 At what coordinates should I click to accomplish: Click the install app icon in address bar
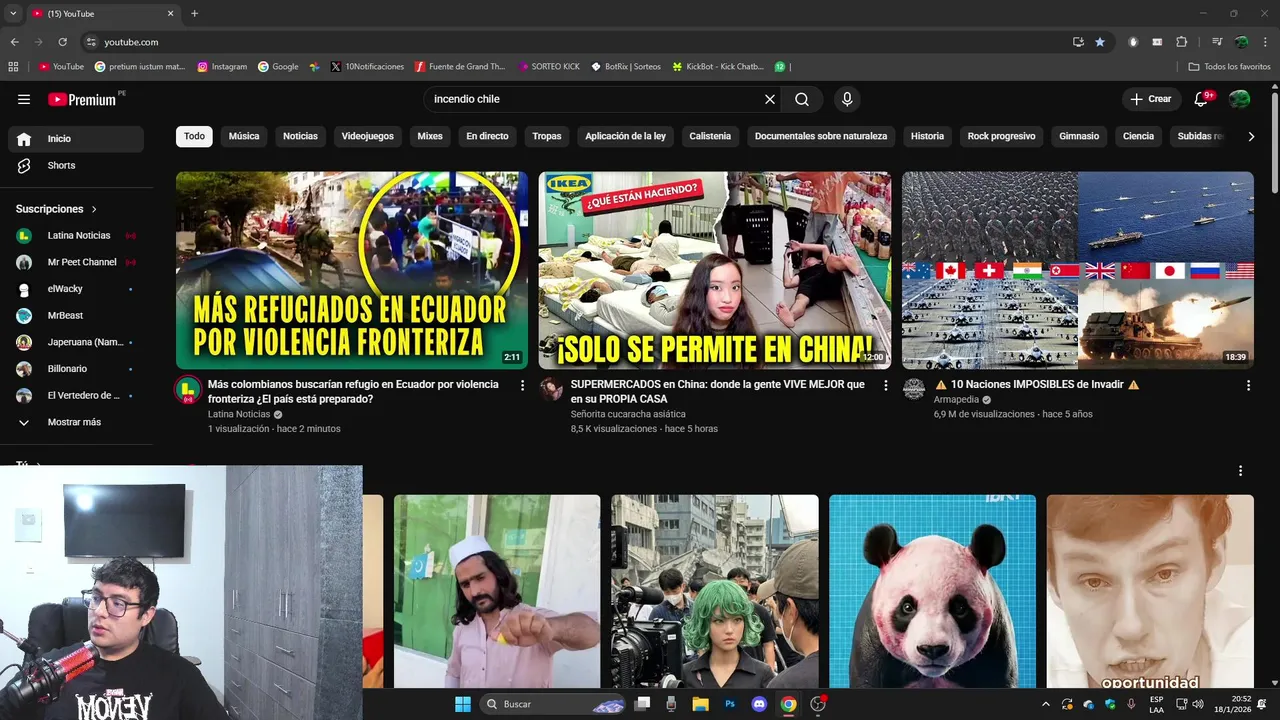coord(1078,42)
